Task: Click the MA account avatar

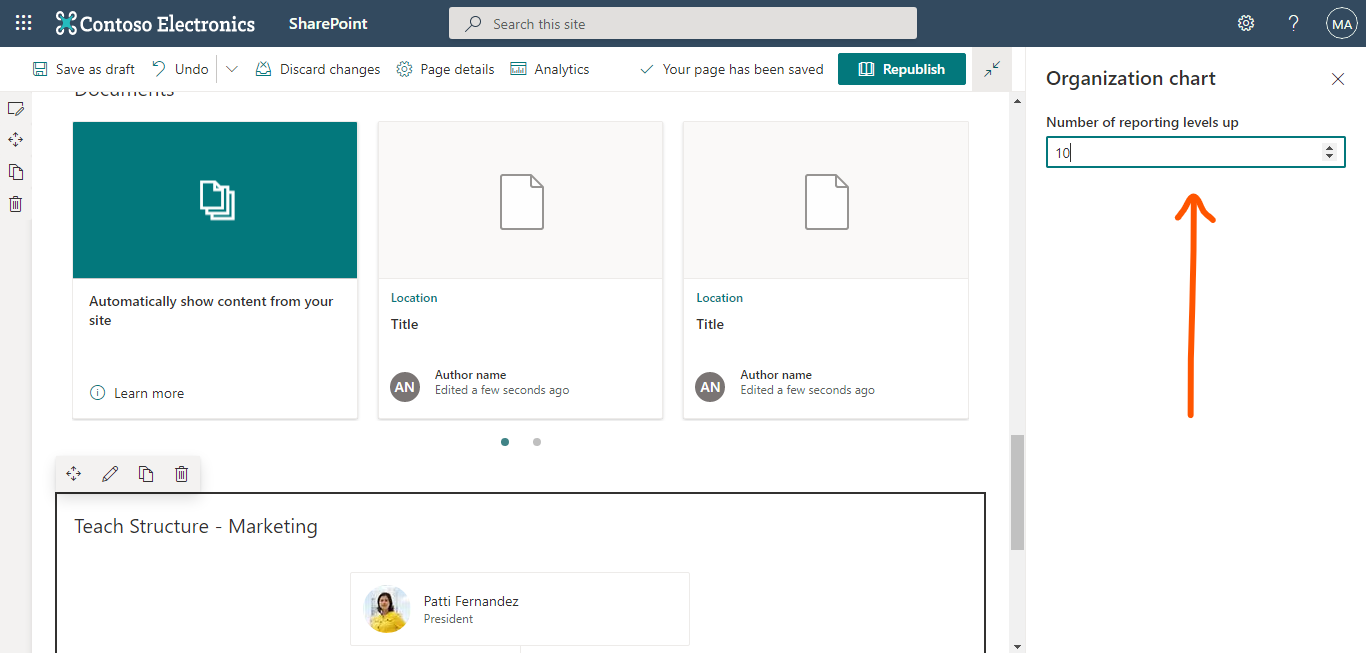Action: pyautogui.click(x=1341, y=22)
